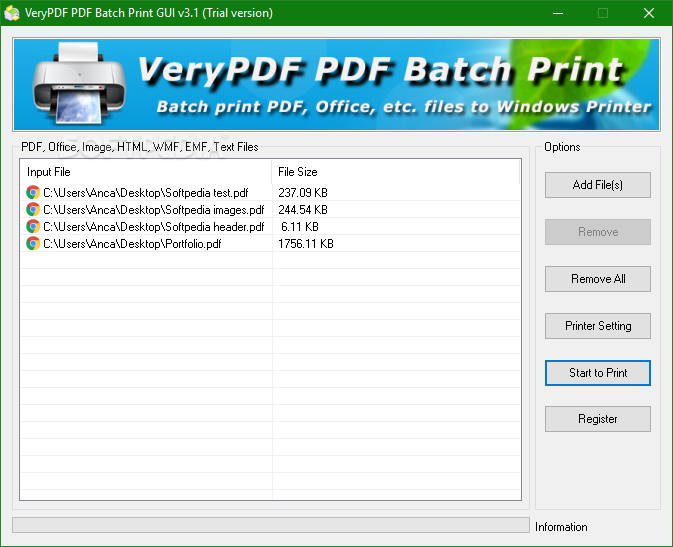Click the Chrome icon beside Softpedia images.pdf

pyautogui.click(x=33, y=210)
